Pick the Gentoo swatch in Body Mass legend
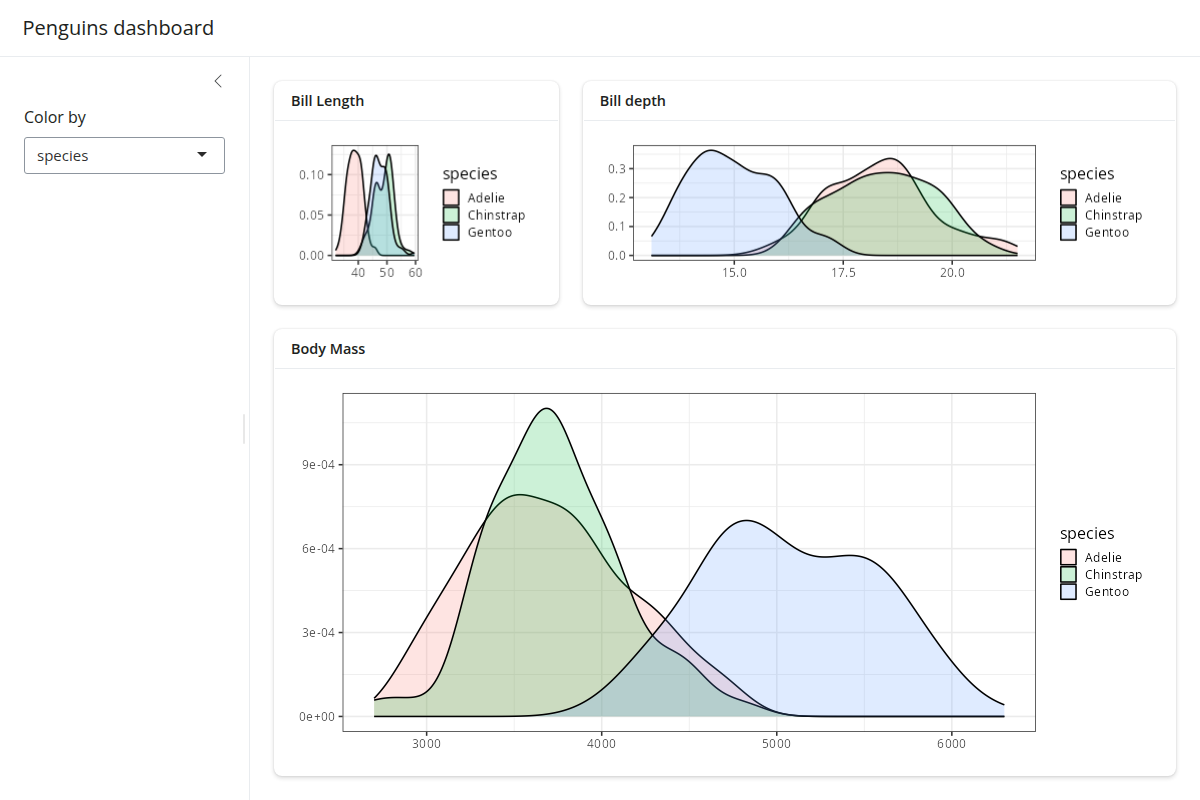This screenshot has width=1200, height=800. pos(1068,592)
